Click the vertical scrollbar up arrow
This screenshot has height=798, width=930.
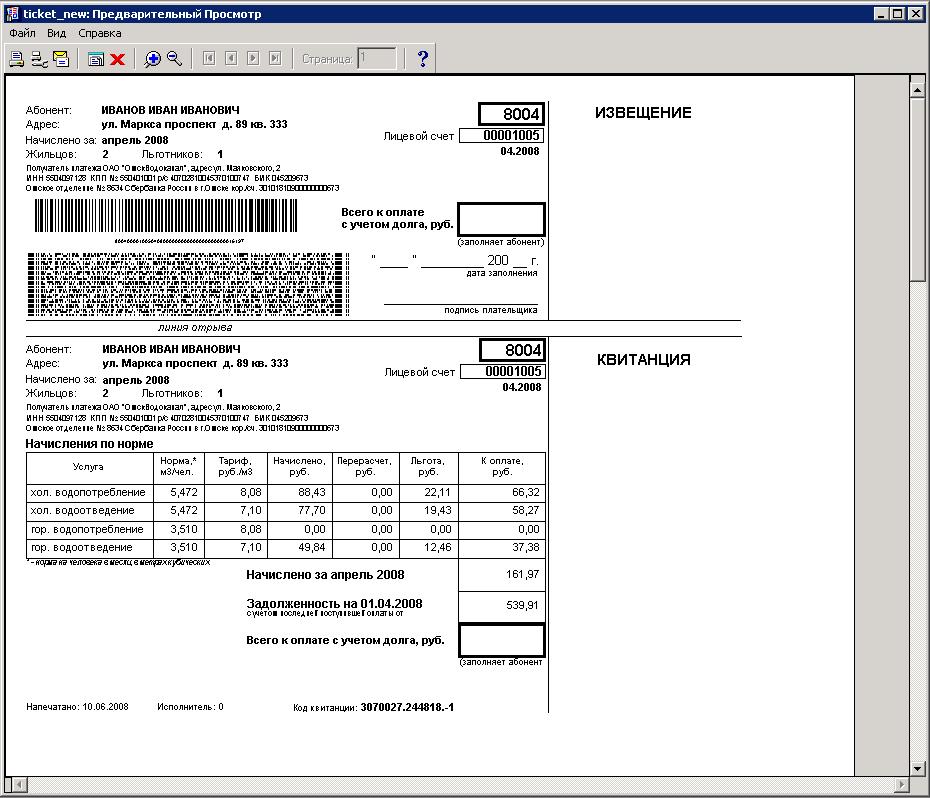click(x=918, y=90)
